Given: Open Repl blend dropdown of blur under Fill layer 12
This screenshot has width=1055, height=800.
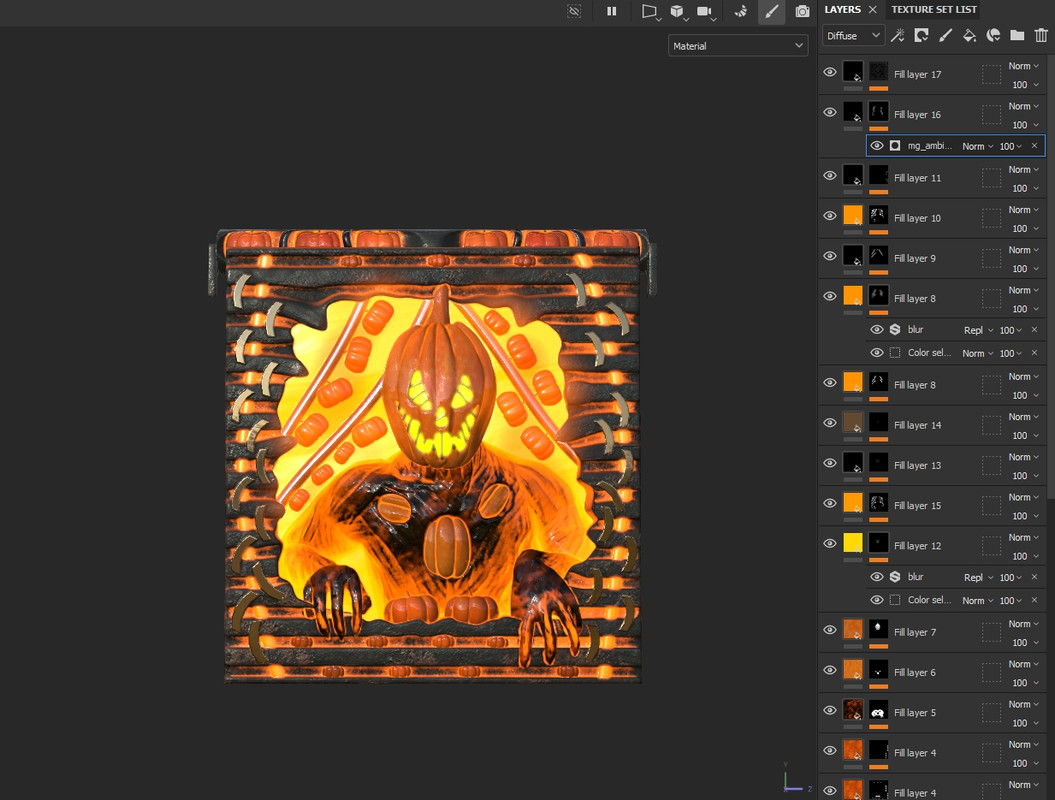Looking at the screenshot, I should pyautogui.click(x=978, y=577).
